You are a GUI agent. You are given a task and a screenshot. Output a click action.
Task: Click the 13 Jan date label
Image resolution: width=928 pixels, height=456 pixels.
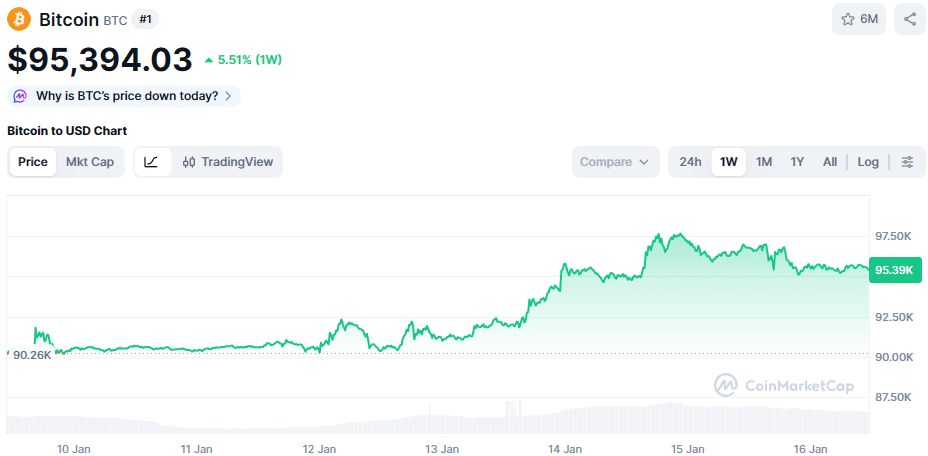pyautogui.click(x=442, y=448)
